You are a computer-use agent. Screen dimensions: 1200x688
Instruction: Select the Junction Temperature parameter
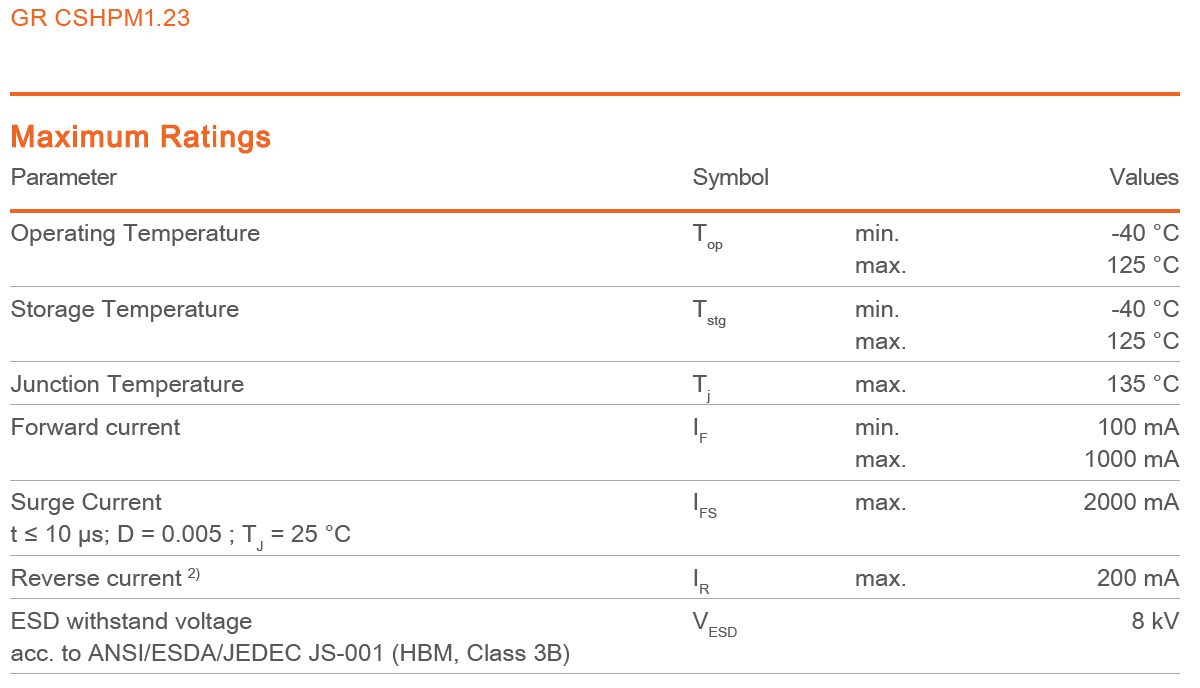127,384
